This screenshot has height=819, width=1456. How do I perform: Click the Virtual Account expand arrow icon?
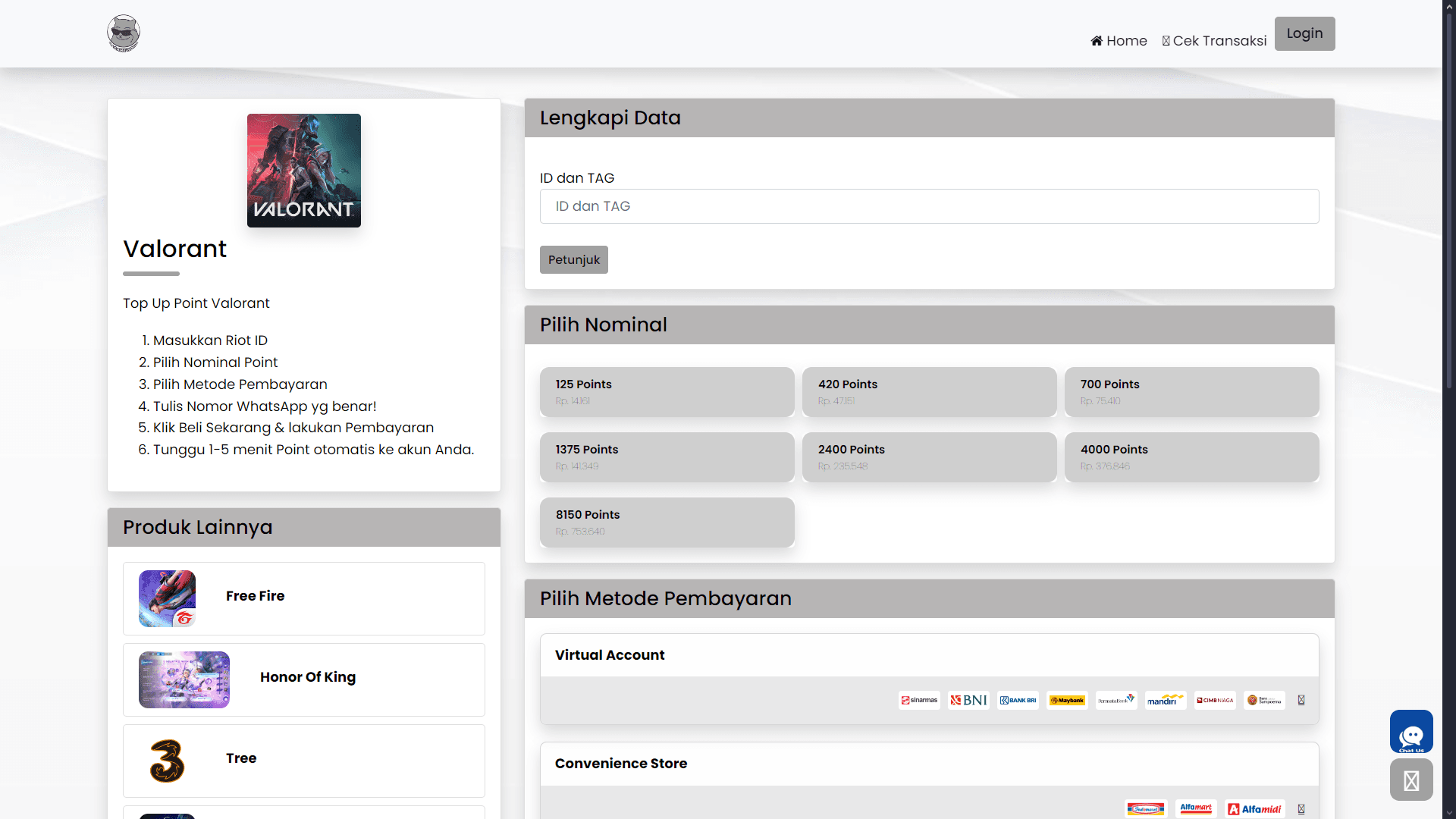point(1301,700)
